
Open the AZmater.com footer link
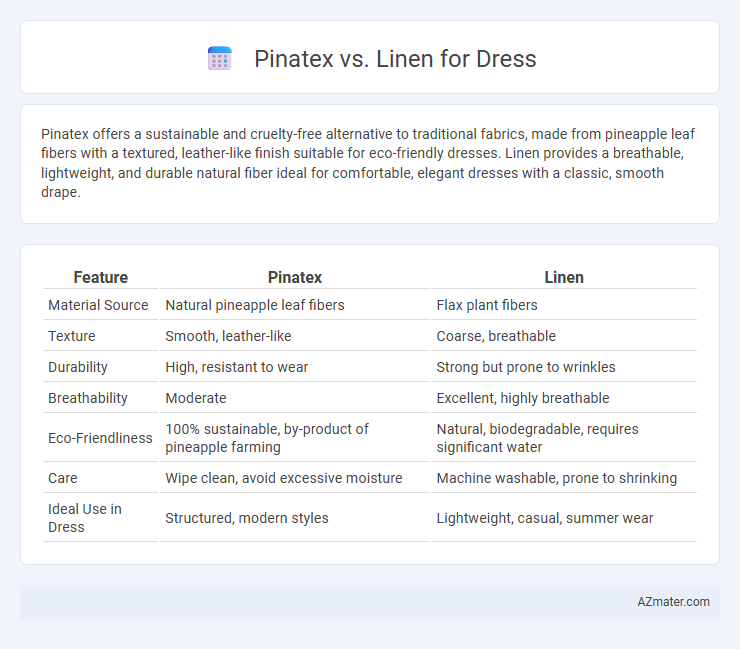coord(673,602)
